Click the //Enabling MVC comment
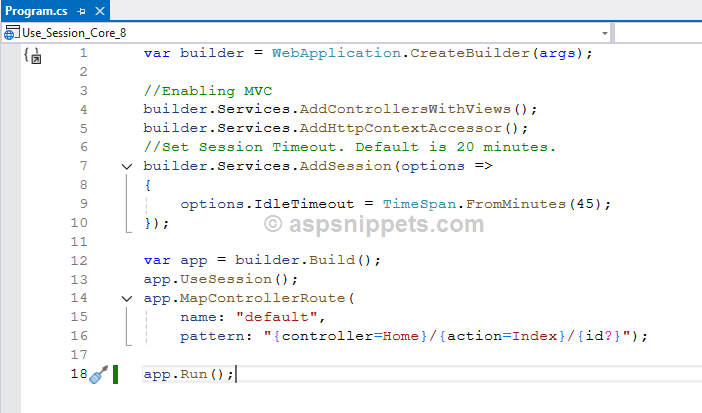Viewport: 702px width, 413px height. (x=208, y=91)
